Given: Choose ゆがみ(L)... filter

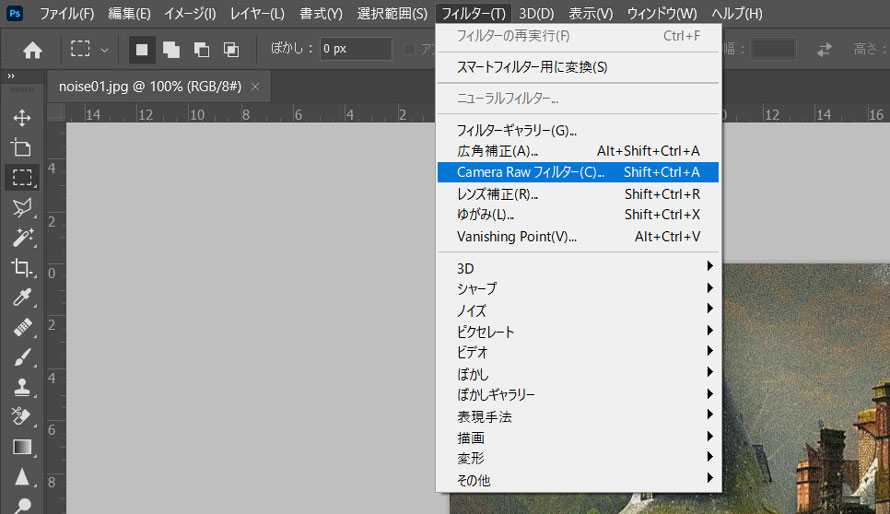Looking at the screenshot, I should coord(578,214).
